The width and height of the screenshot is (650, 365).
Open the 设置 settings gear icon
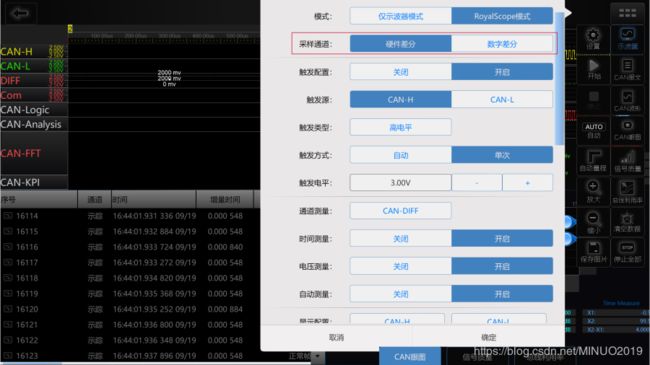(x=593, y=39)
